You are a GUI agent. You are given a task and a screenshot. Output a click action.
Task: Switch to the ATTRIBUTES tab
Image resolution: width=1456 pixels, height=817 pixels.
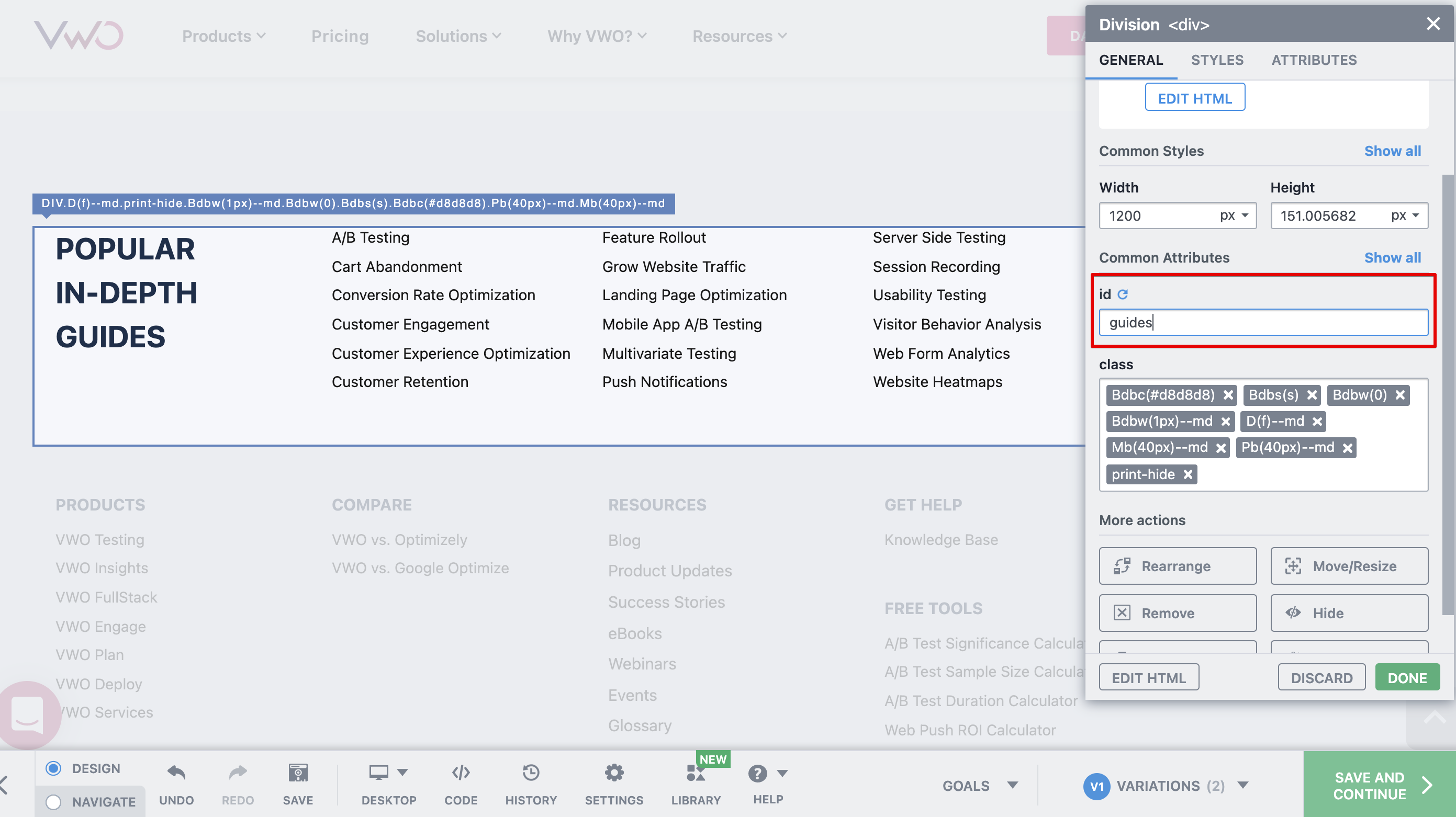pos(1314,59)
